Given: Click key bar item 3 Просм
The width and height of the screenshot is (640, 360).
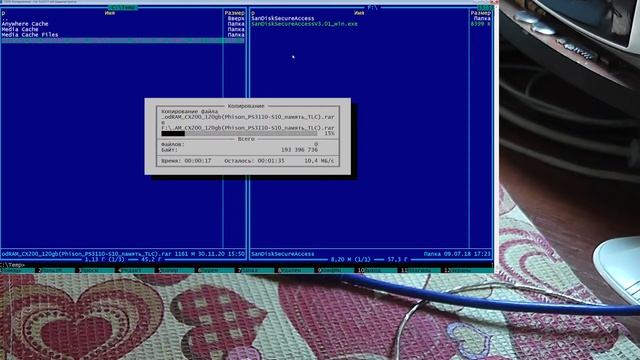Looking at the screenshot, I should point(97,270).
